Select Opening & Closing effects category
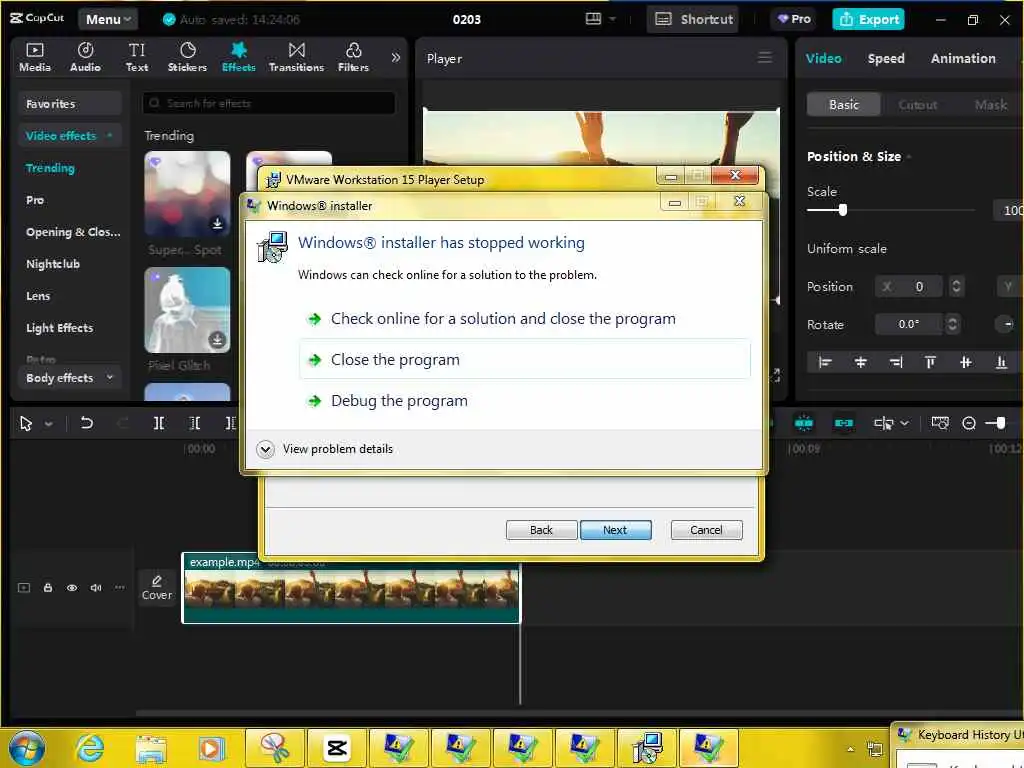1024x768 pixels. (73, 232)
